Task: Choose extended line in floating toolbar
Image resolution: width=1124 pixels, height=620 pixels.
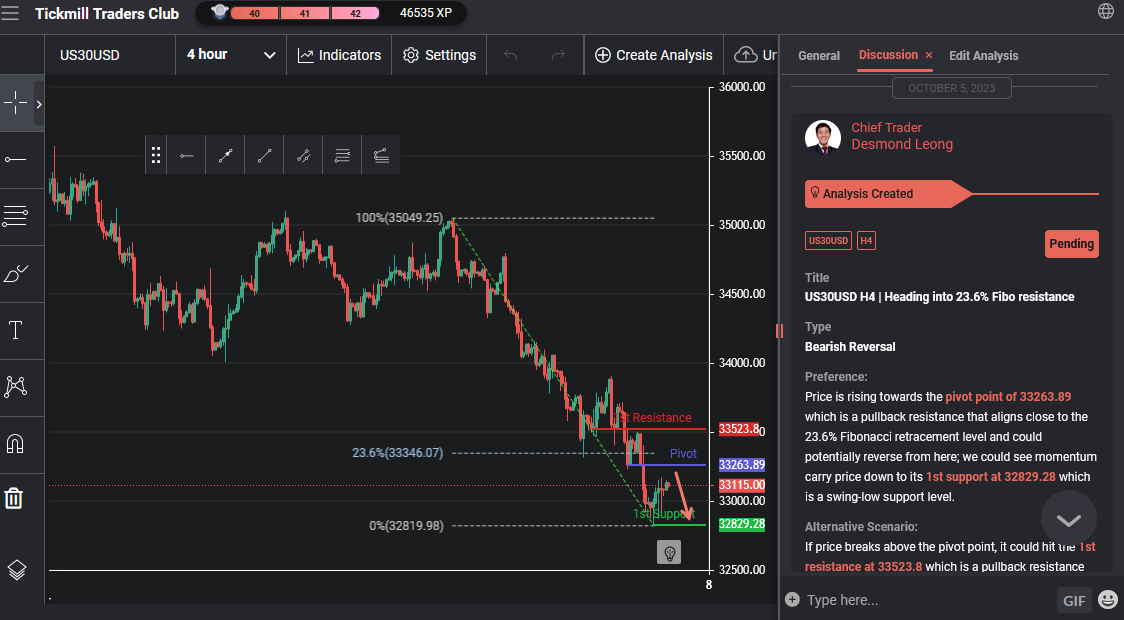Action: pyautogui.click(x=303, y=155)
